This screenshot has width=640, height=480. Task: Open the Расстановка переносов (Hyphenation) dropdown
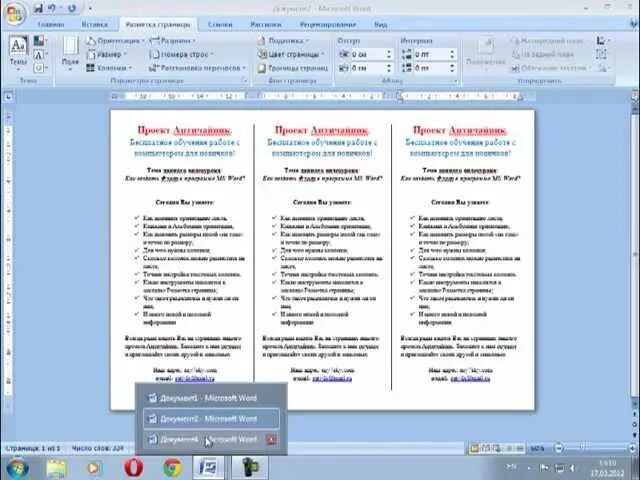[x=198, y=68]
